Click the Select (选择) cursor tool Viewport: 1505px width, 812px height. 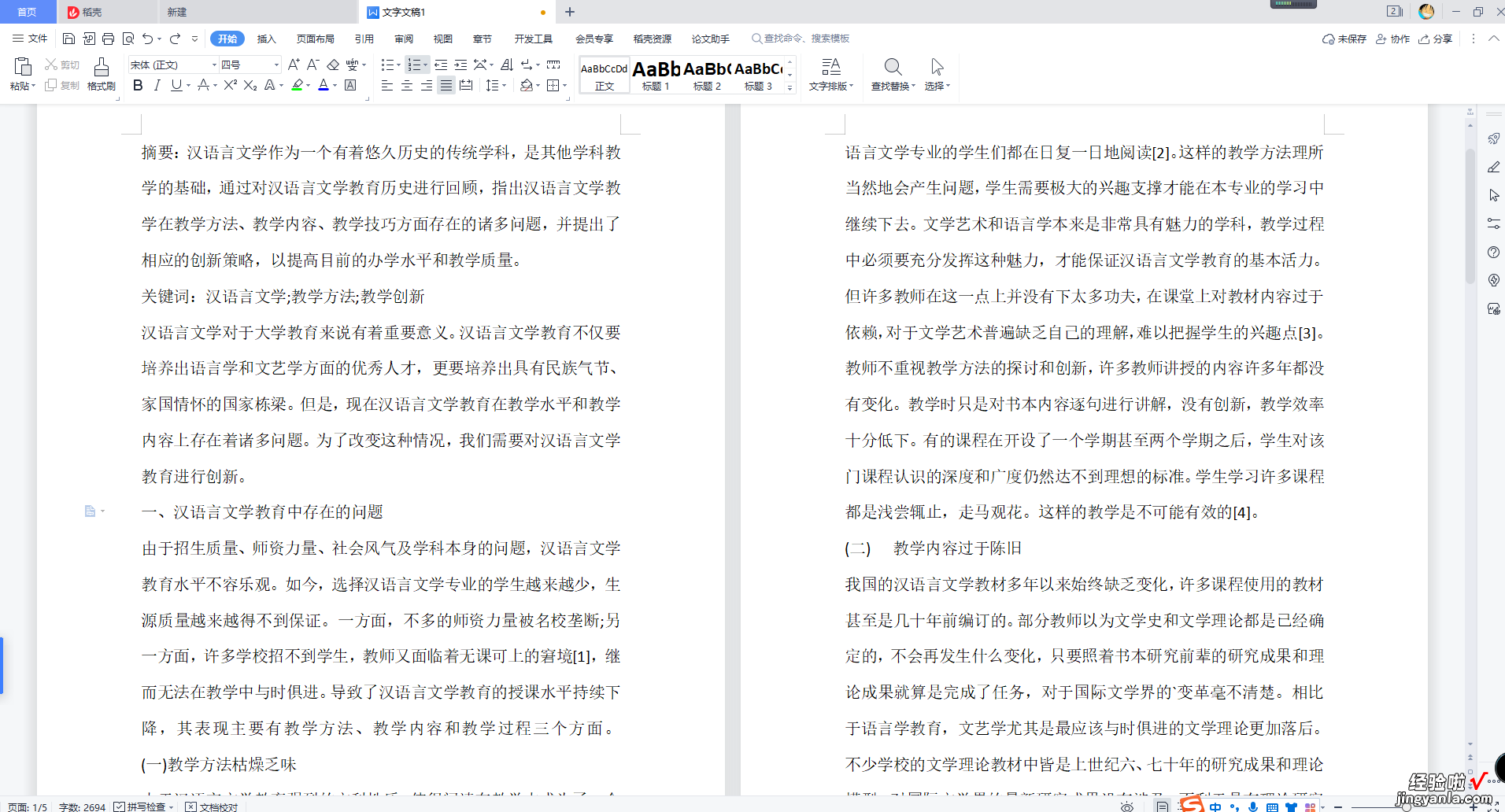[937, 75]
